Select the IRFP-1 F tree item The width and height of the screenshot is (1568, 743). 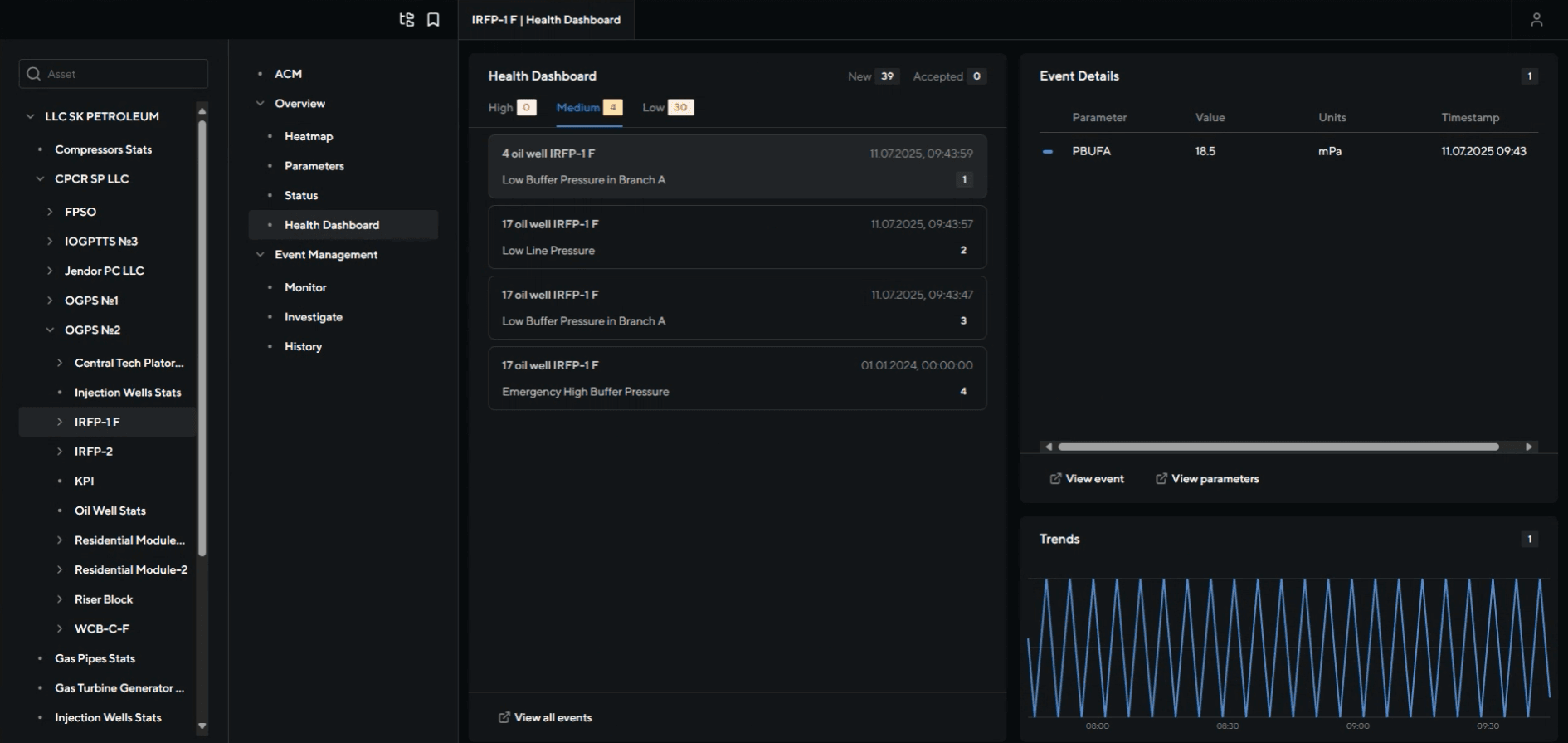[x=108, y=422]
